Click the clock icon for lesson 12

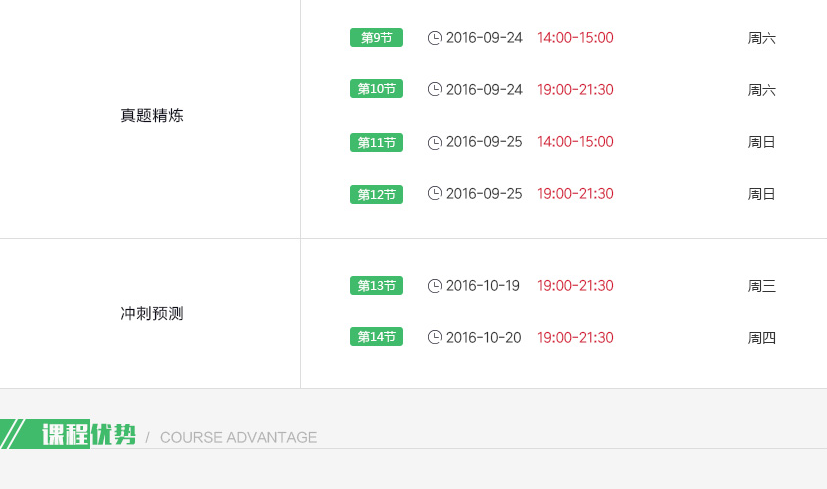click(x=434, y=194)
